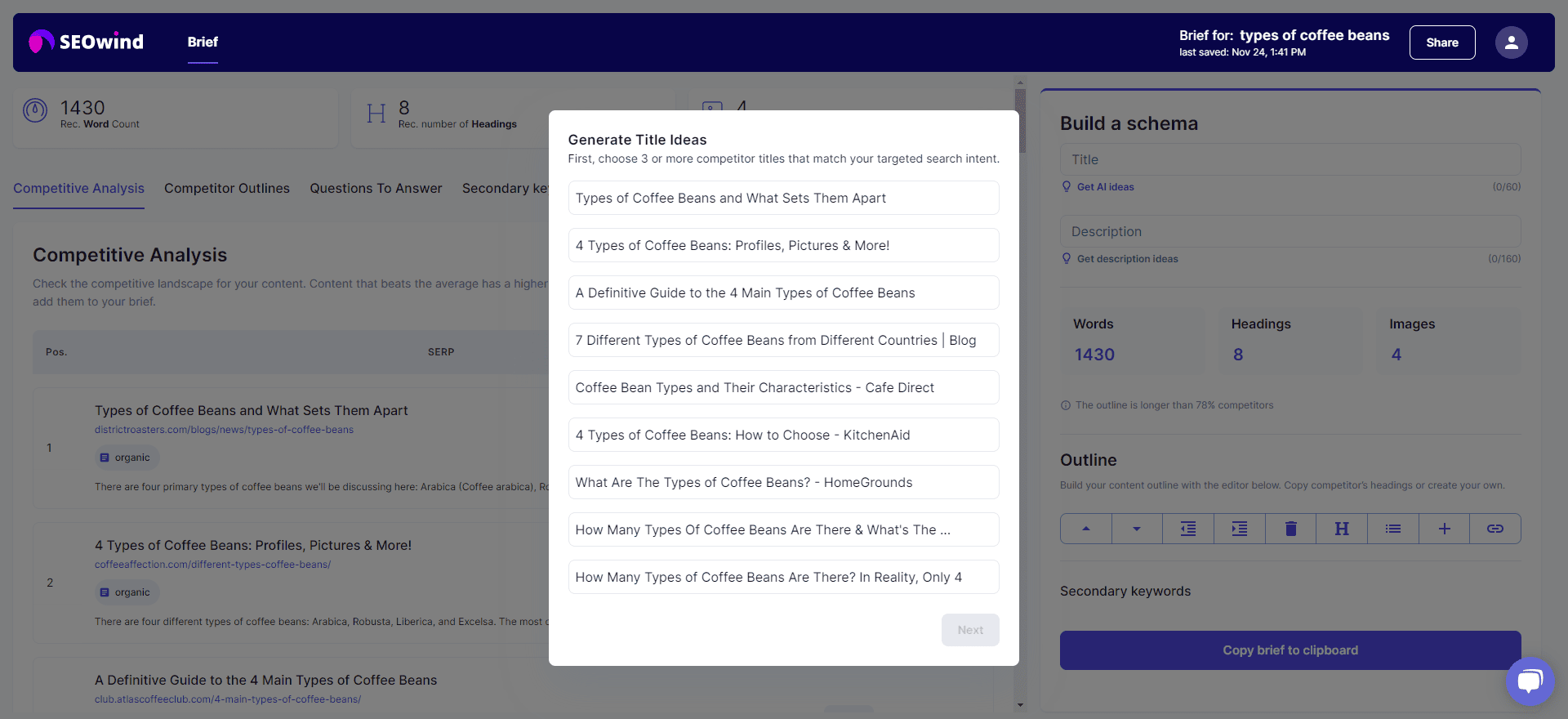
Task: Select the KitchenAid competitor title option
Action: [x=783, y=435]
